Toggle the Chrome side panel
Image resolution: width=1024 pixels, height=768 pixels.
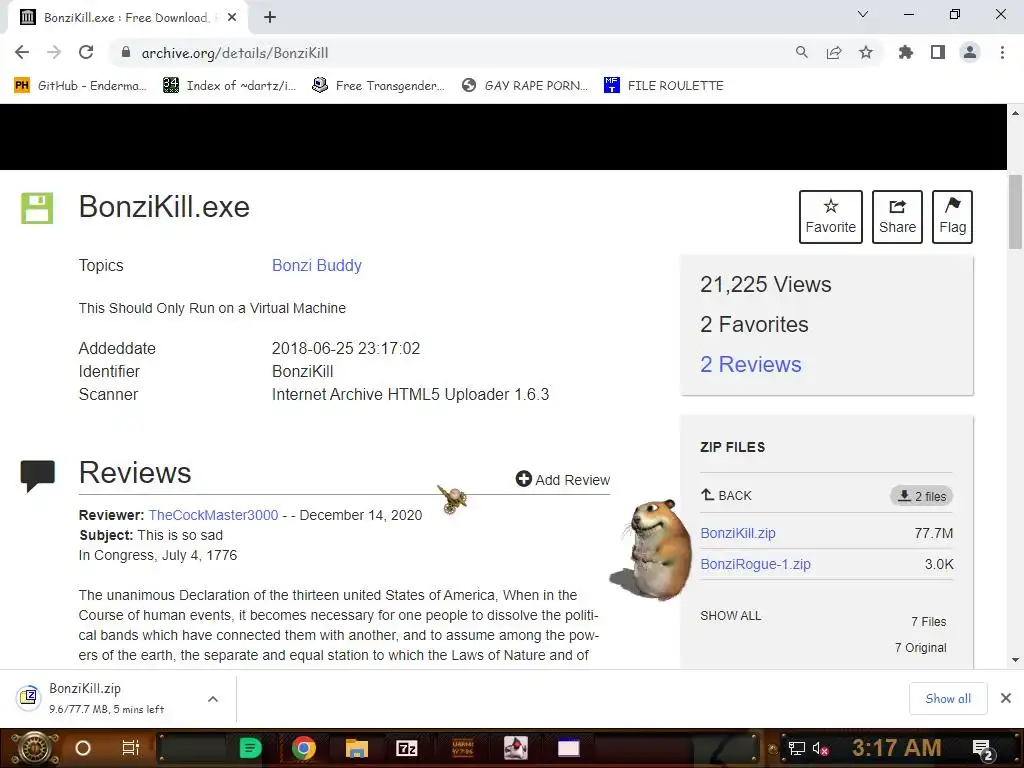[938, 52]
